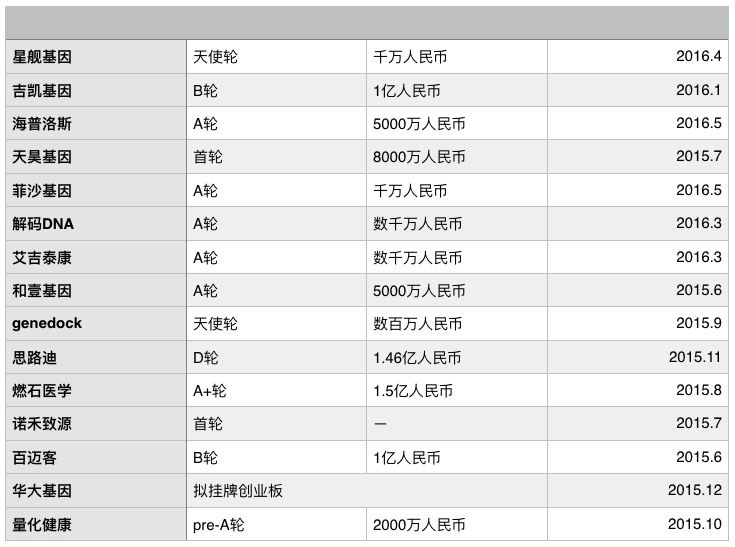Click the 2000万人民币 amount cell
Screen dimensions: 735x547
456,524
